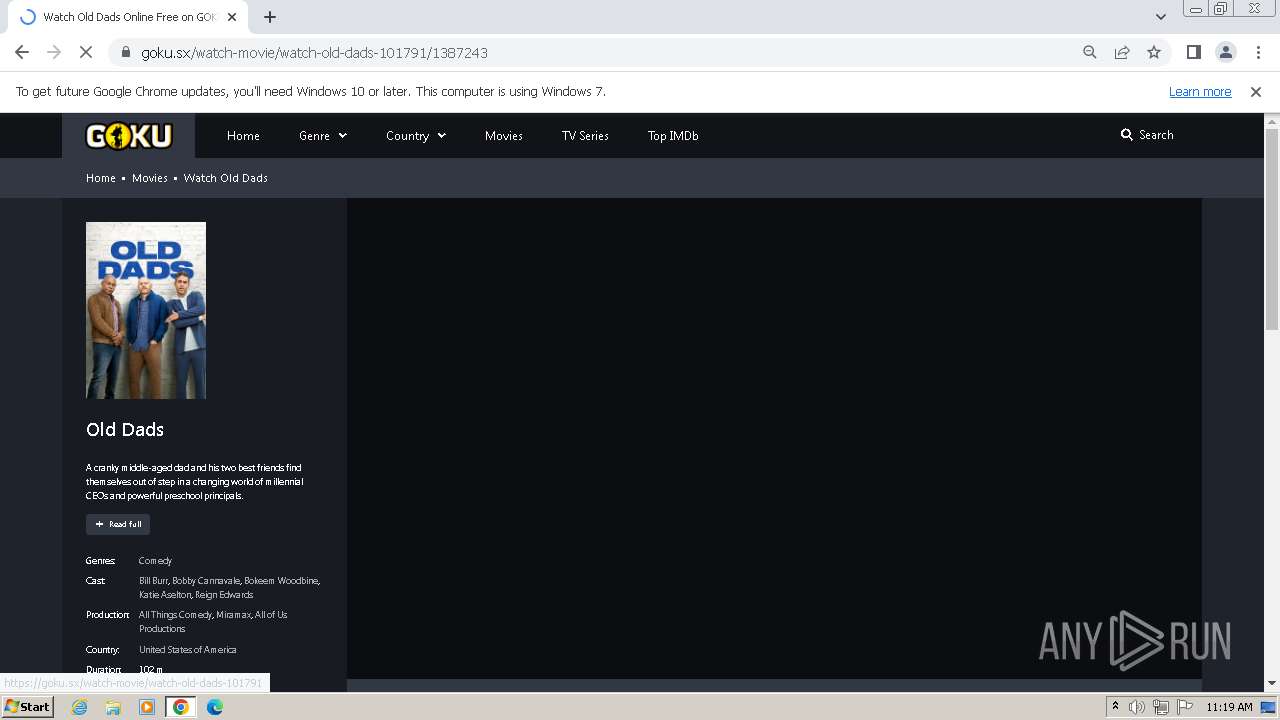
Task: Open the Movies nav item
Action: coord(504,135)
